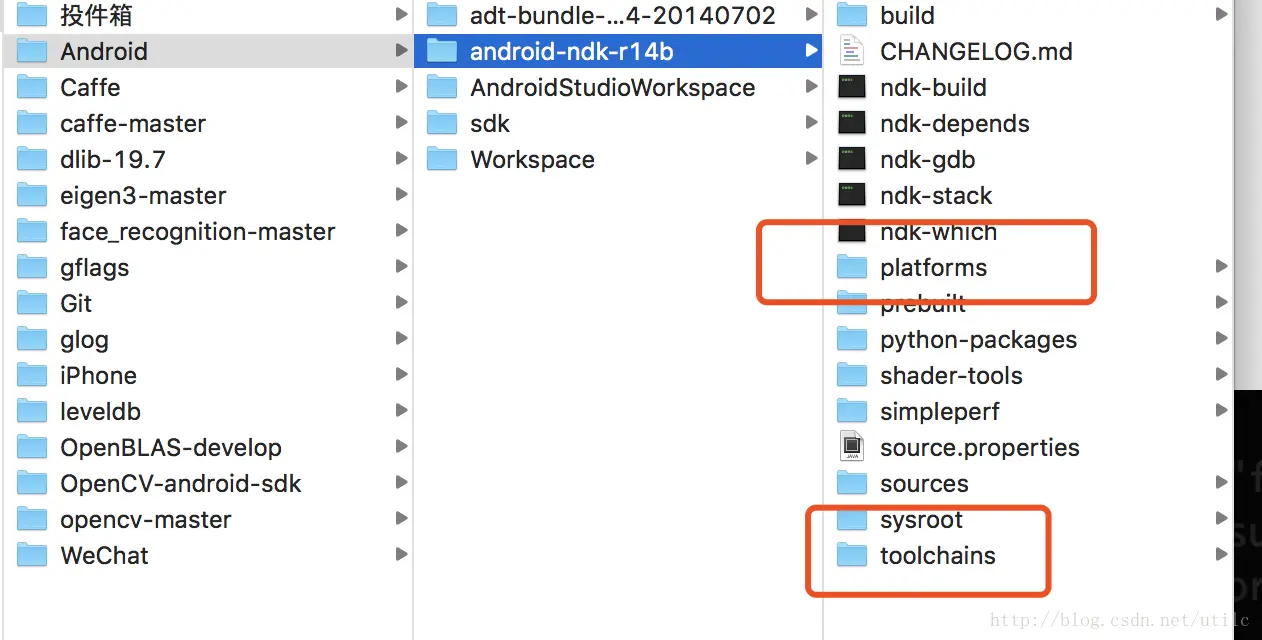Screen dimensions: 1262x640
Task: Click the ndk-gdb terminal file icon
Action: tap(851, 159)
